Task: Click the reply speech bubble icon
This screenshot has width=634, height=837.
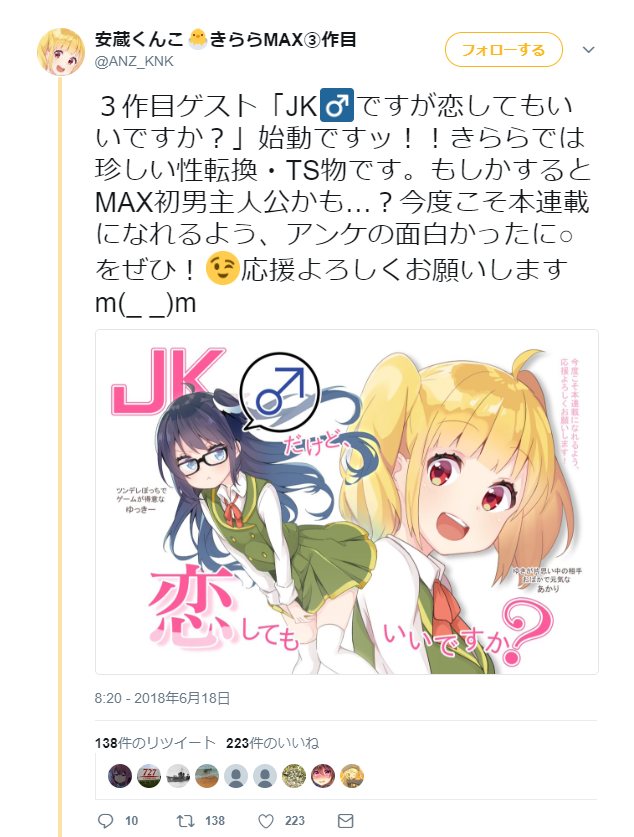Action: (106, 820)
